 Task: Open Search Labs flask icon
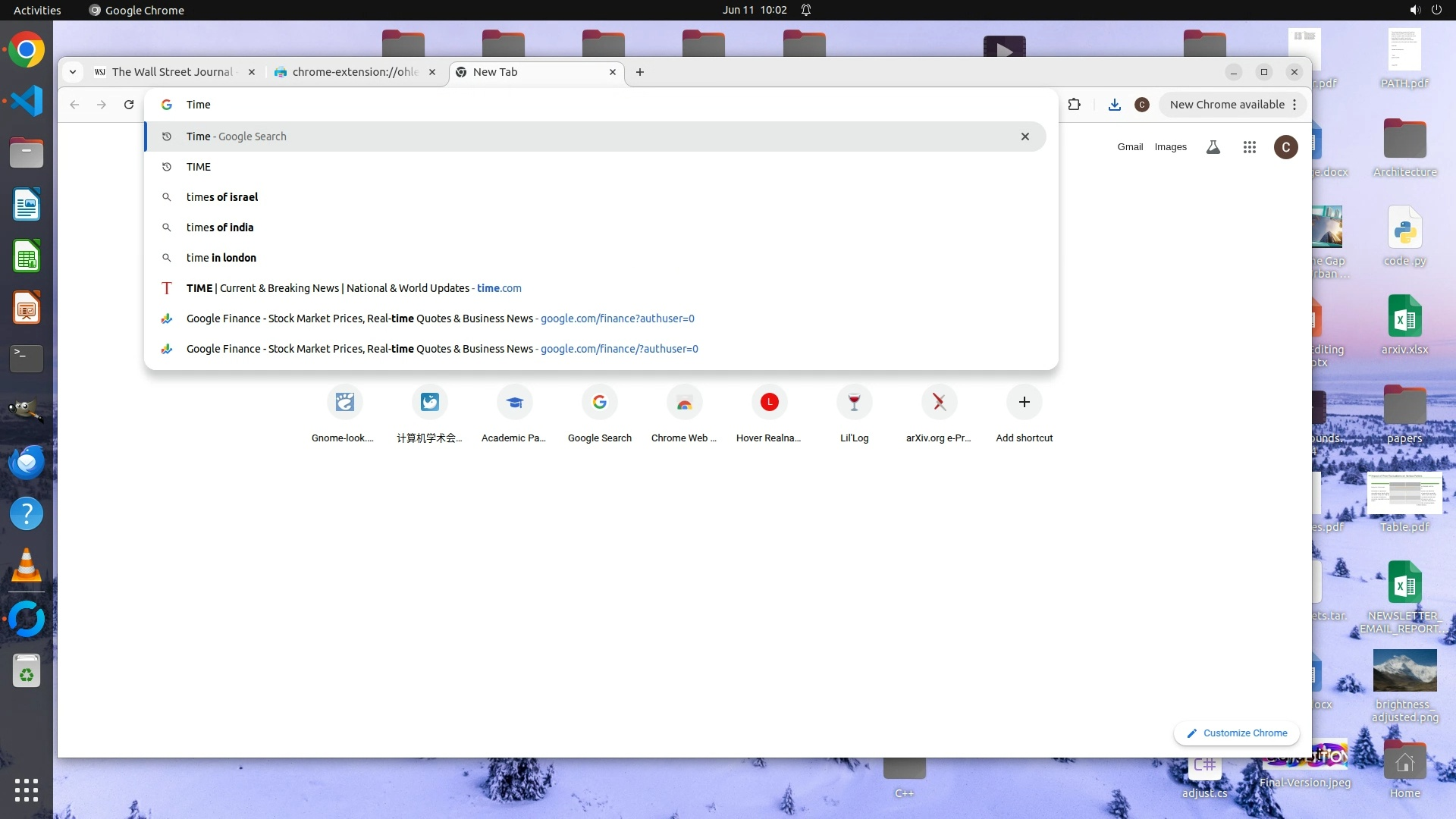1213,147
